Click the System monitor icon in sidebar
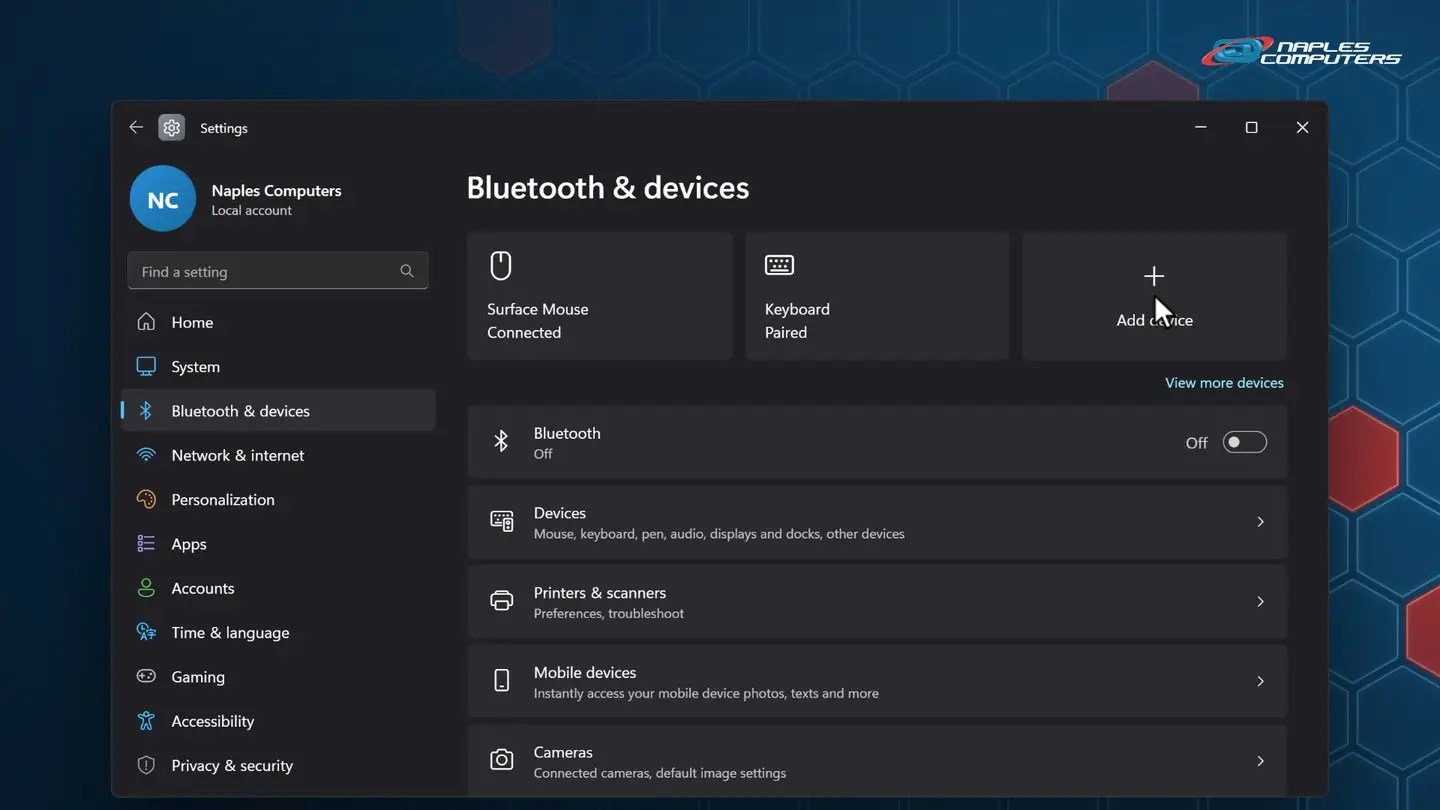 [x=146, y=366]
